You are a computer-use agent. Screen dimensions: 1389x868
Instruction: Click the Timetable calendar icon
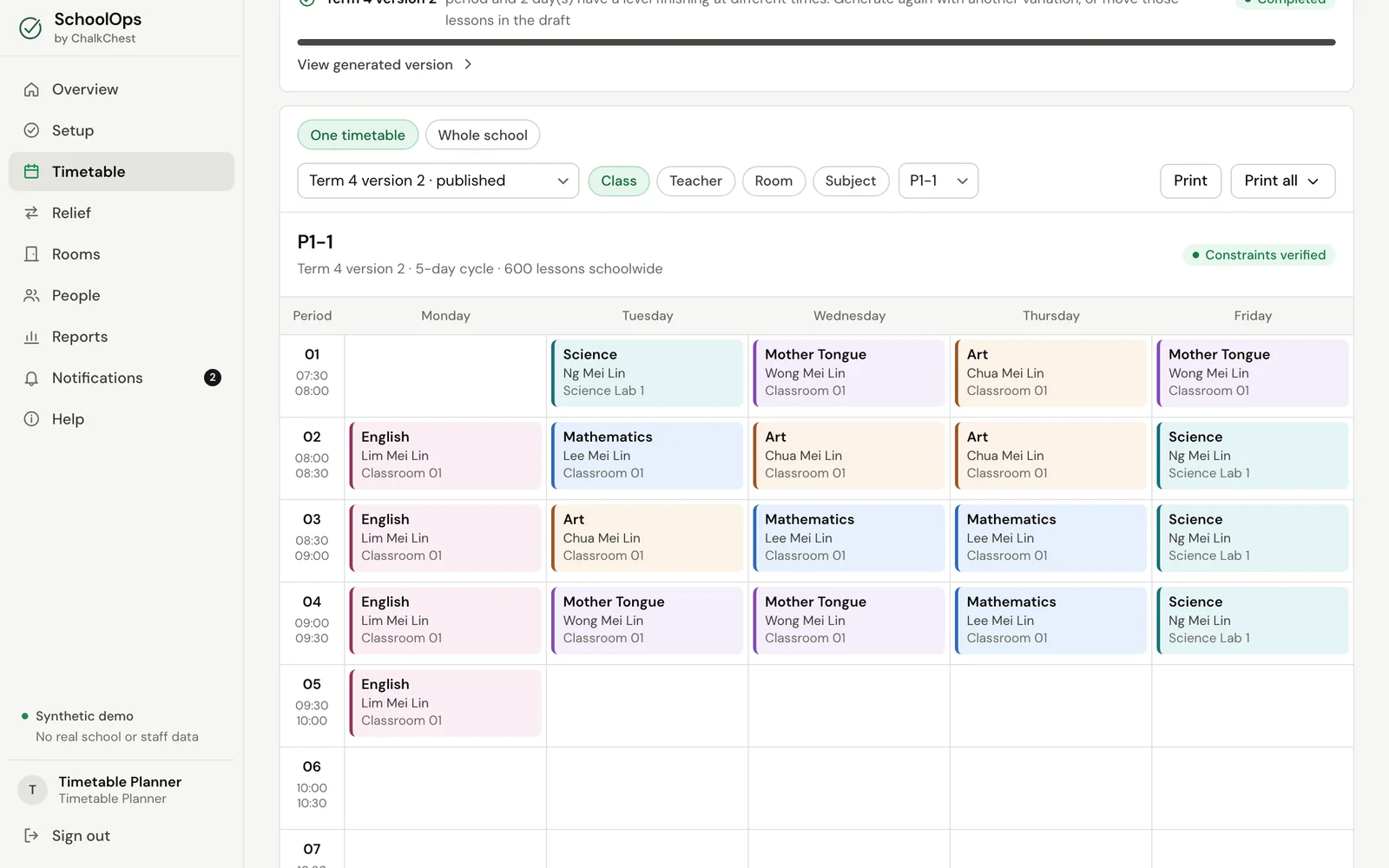pyautogui.click(x=31, y=172)
